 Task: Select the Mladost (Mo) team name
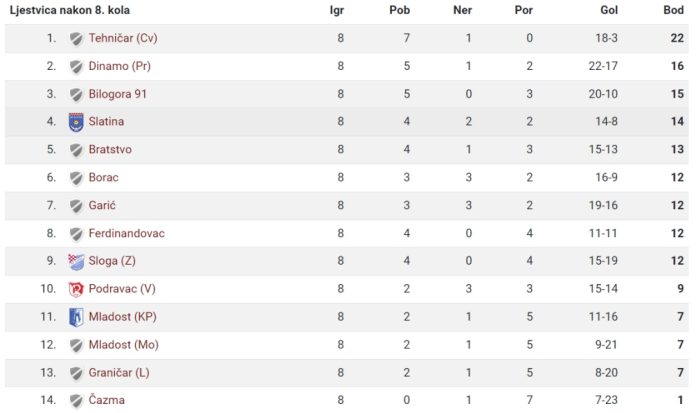[123, 345]
